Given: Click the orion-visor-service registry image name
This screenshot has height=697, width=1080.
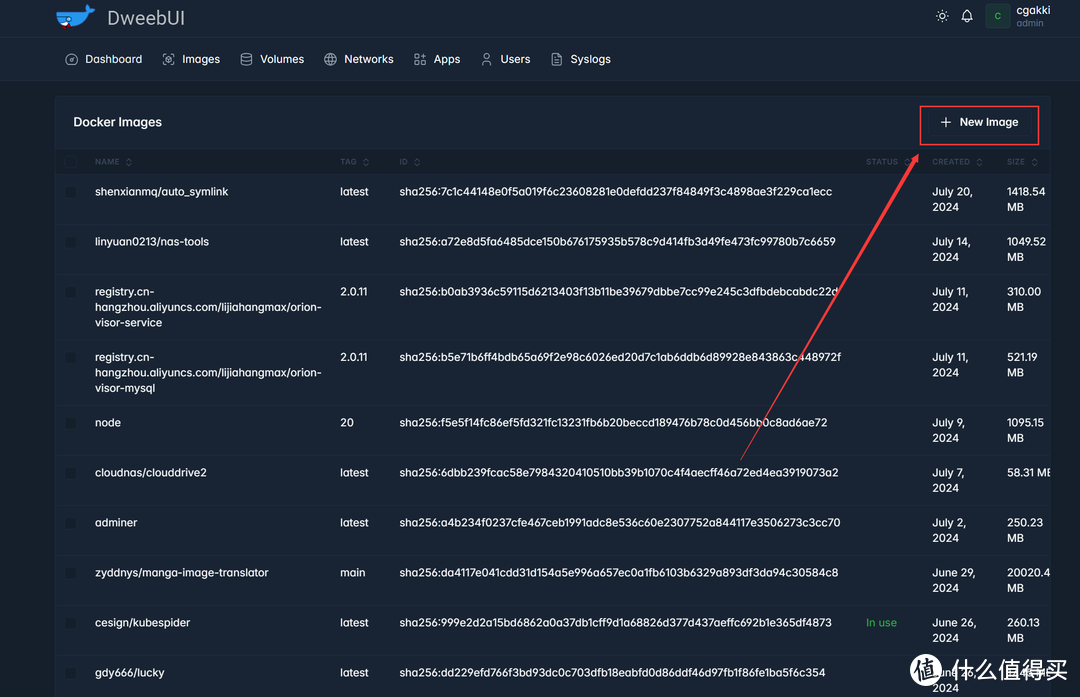Looking at the screenshot, I should [208, 307].
